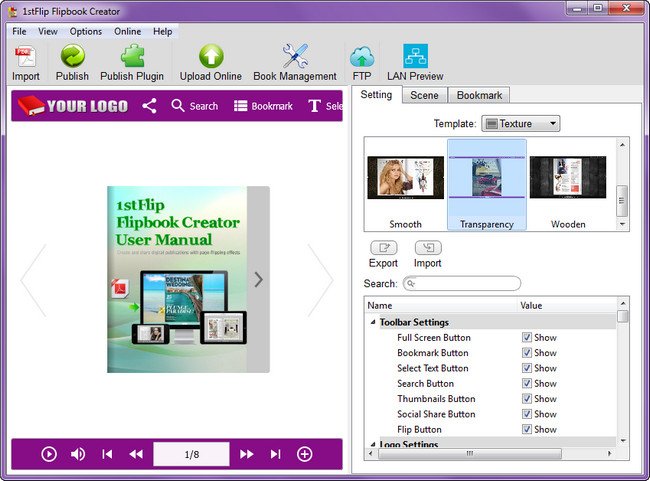This screenshot has height=481, width=650.
Task: Open the Options menu
Action: pyautogui.click(x=85, y=32)
